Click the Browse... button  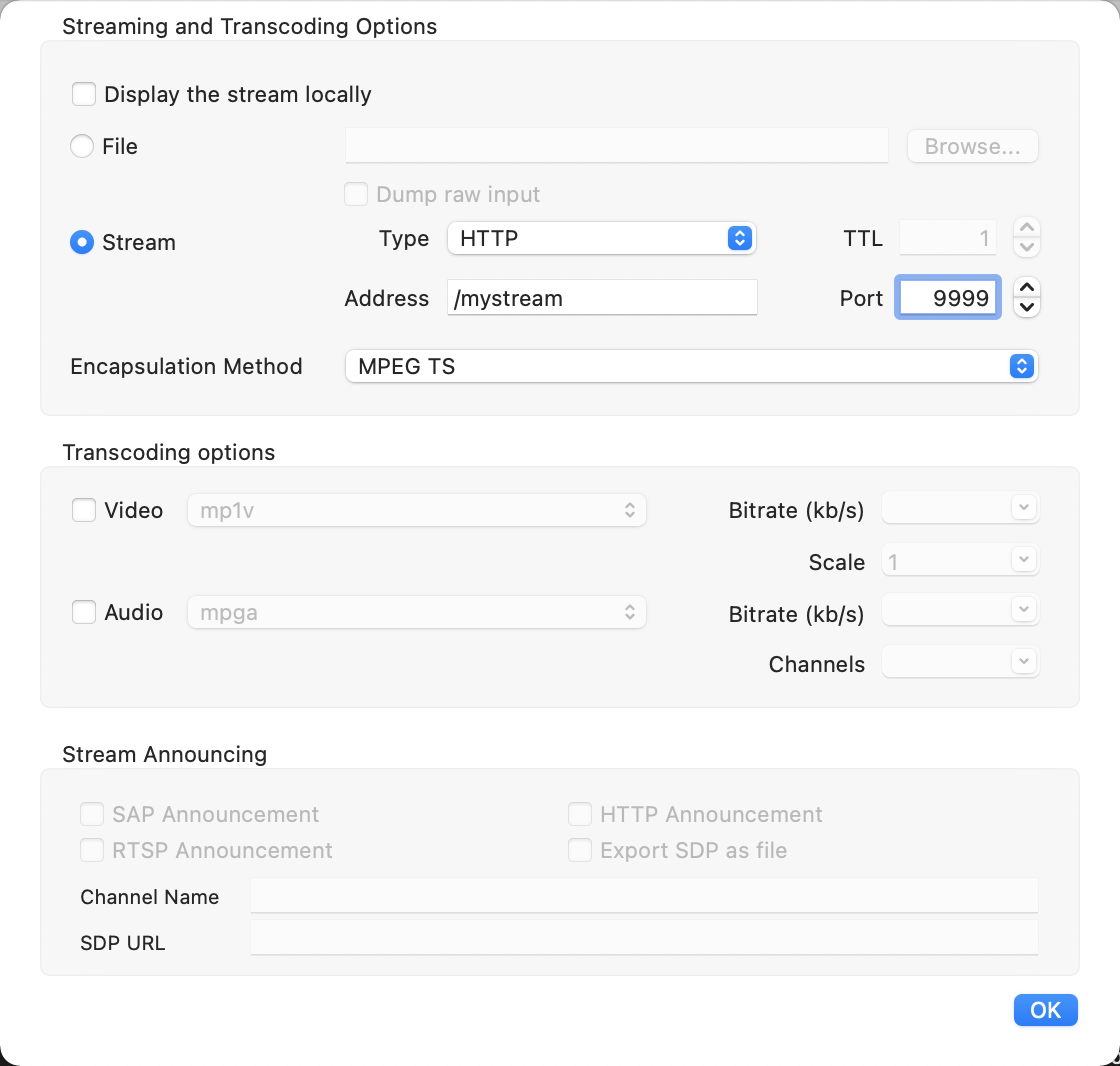pyautogui.click(x=972, y=147)
